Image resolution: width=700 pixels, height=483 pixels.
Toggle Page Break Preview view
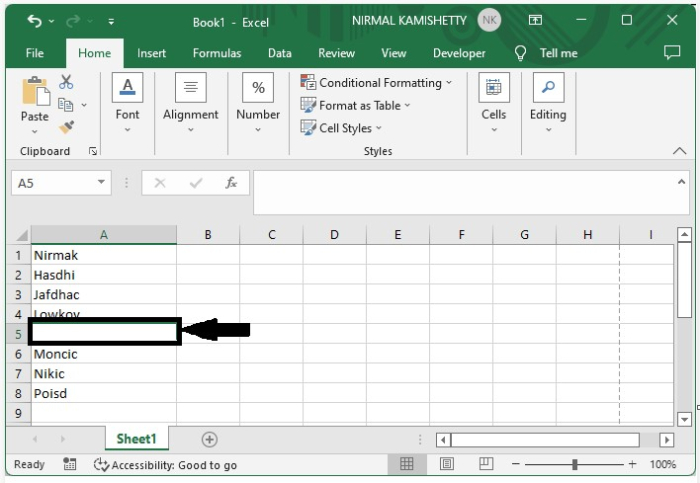coord(486,464)
